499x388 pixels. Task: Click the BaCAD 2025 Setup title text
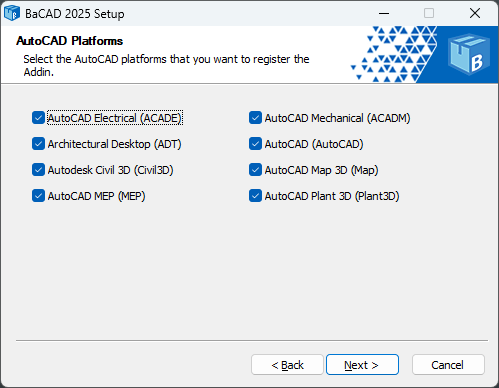click(75, 14)
